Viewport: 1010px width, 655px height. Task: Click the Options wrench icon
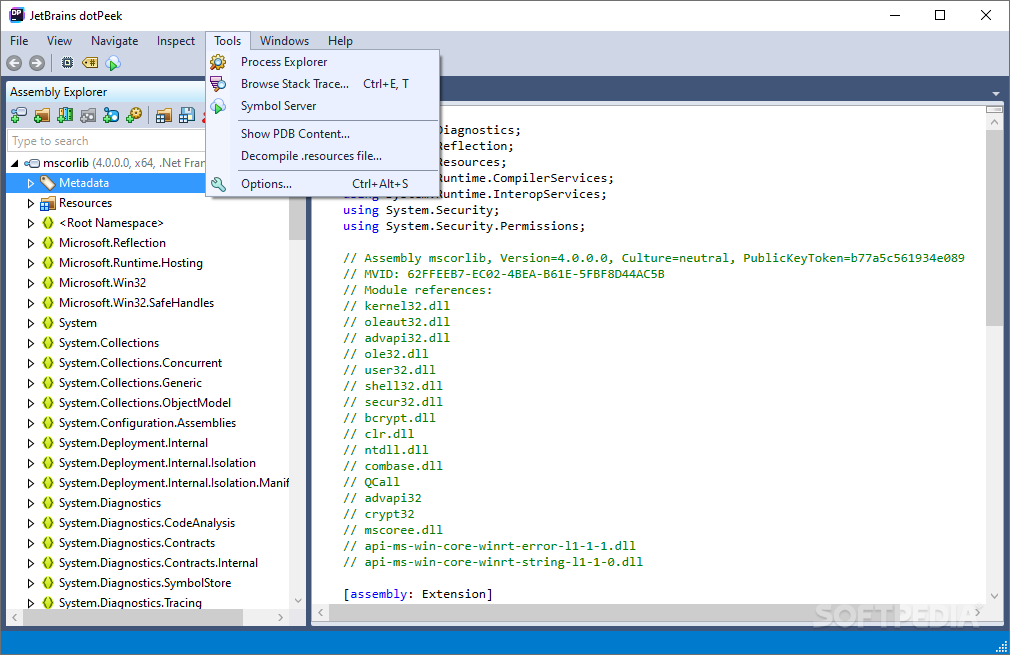pyautogui.click(x=218, y=184)
